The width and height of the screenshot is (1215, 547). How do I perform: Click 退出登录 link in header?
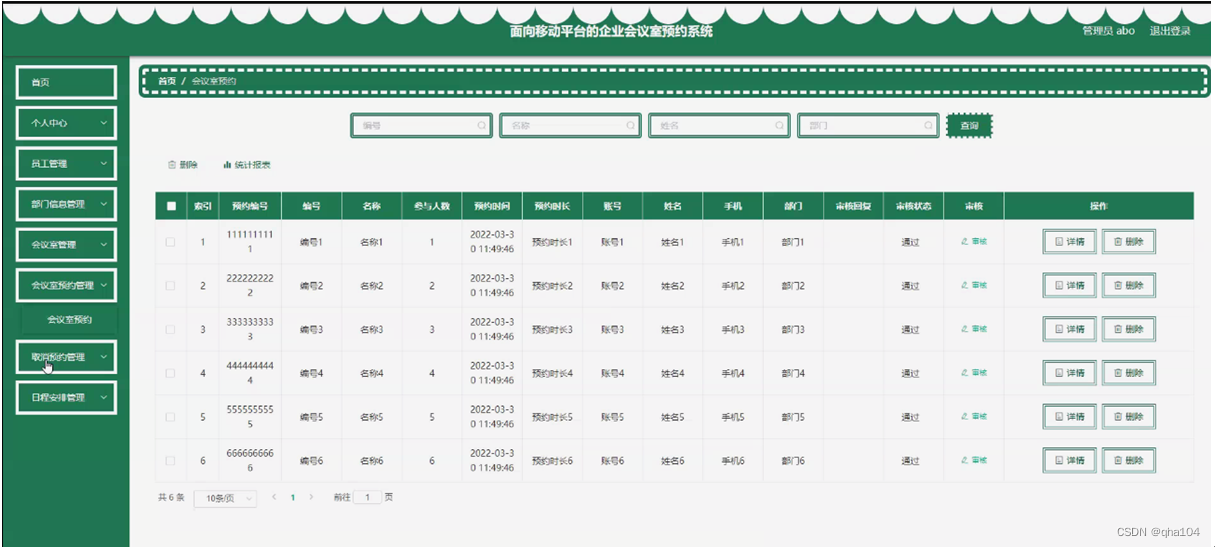coord(1170,30)
